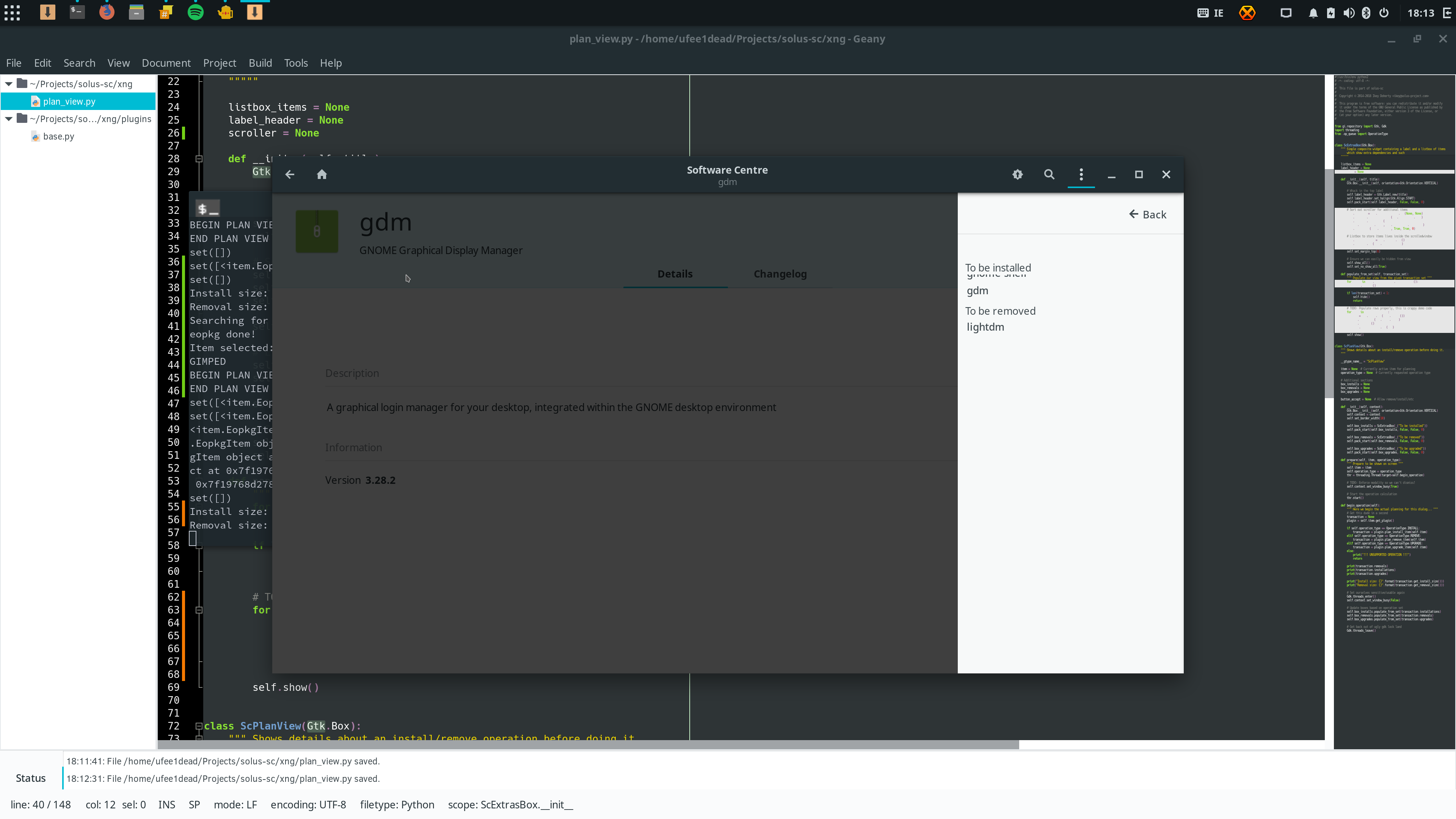
Task: Click the version 3.28.2 text
Action: (x=380, y=480)
